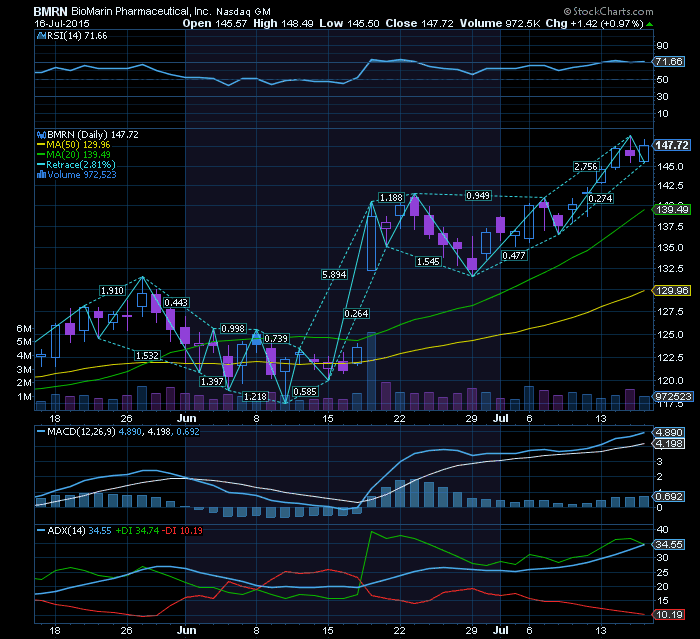Click the 1.532 retracement label

(x=147, y=355)
